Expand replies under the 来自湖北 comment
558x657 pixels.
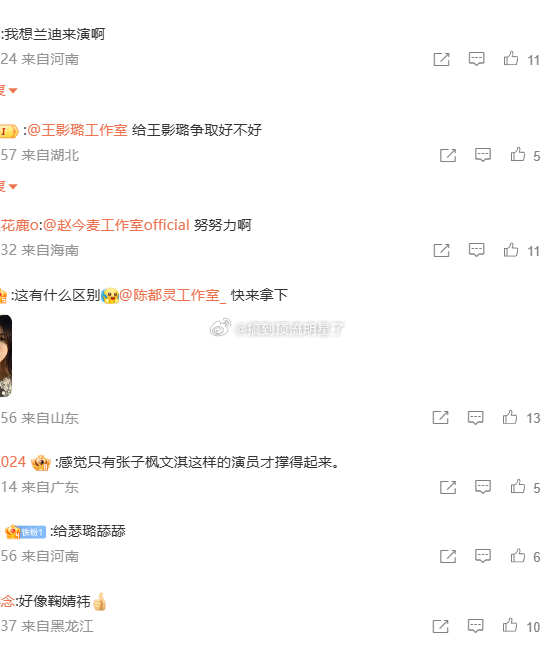[8, 186]
